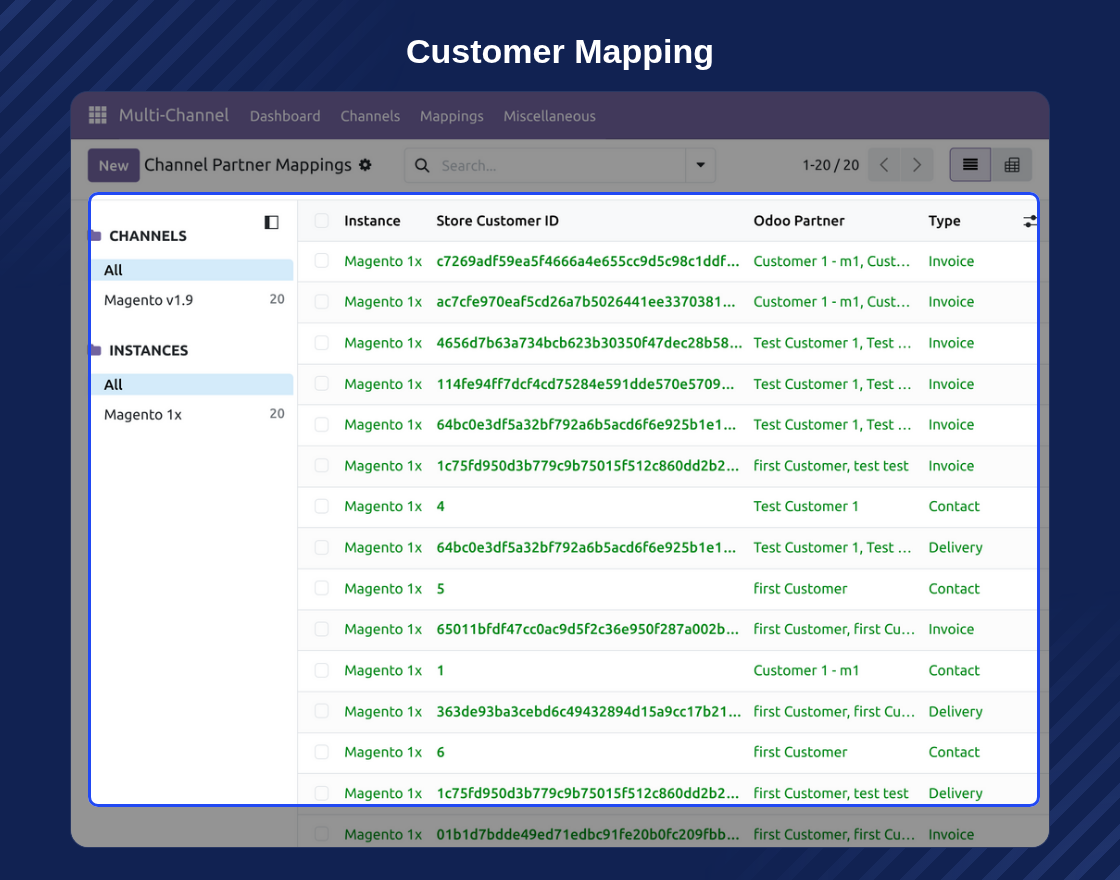This screenshot has width=1120, height=880.
Task: Check the row with ID 114fe94ff7dcf4...
Action: point(322,384)
